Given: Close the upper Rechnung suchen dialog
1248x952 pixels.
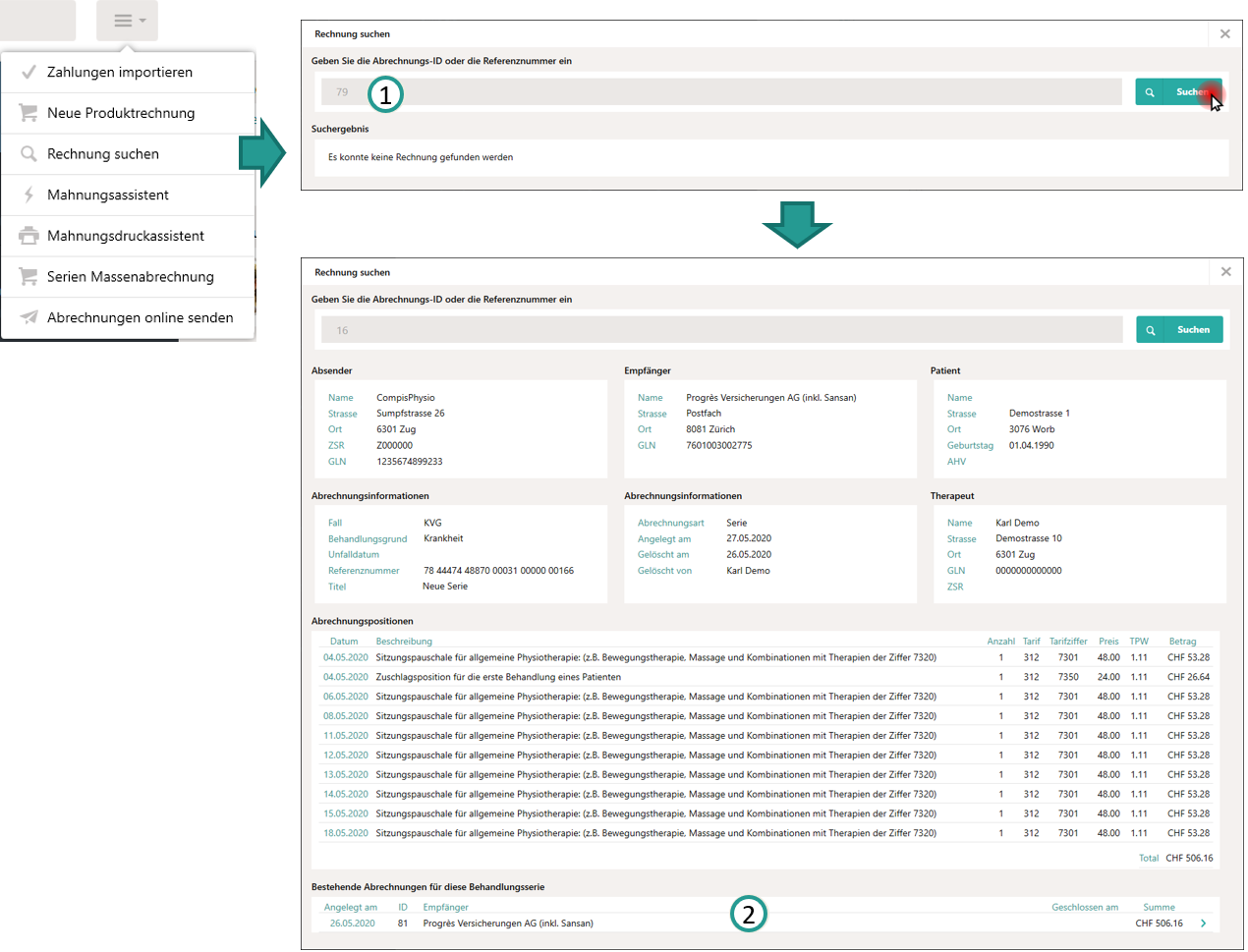Looking at the screenshot, I should (1224, 34).
